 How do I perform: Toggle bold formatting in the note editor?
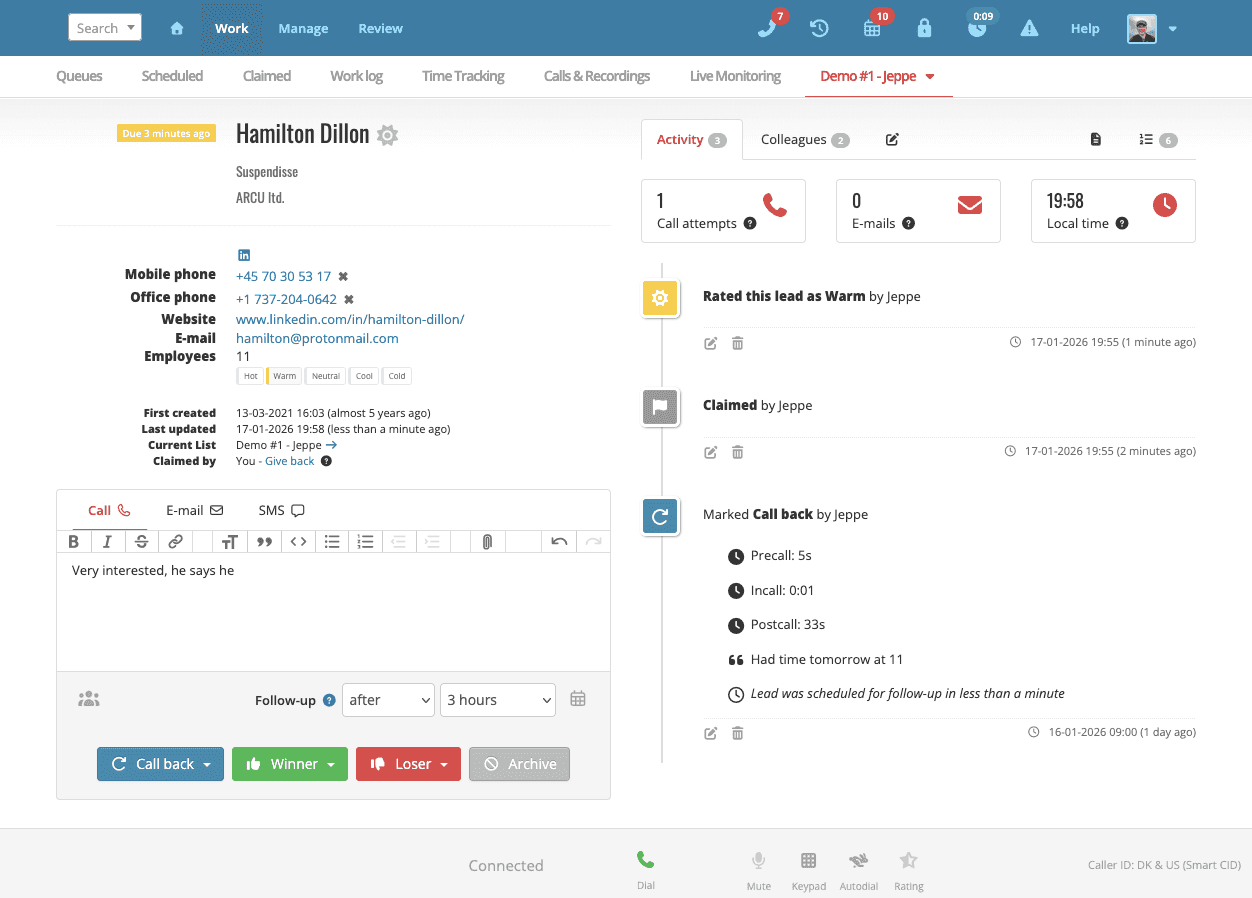(x=73, y=541)
